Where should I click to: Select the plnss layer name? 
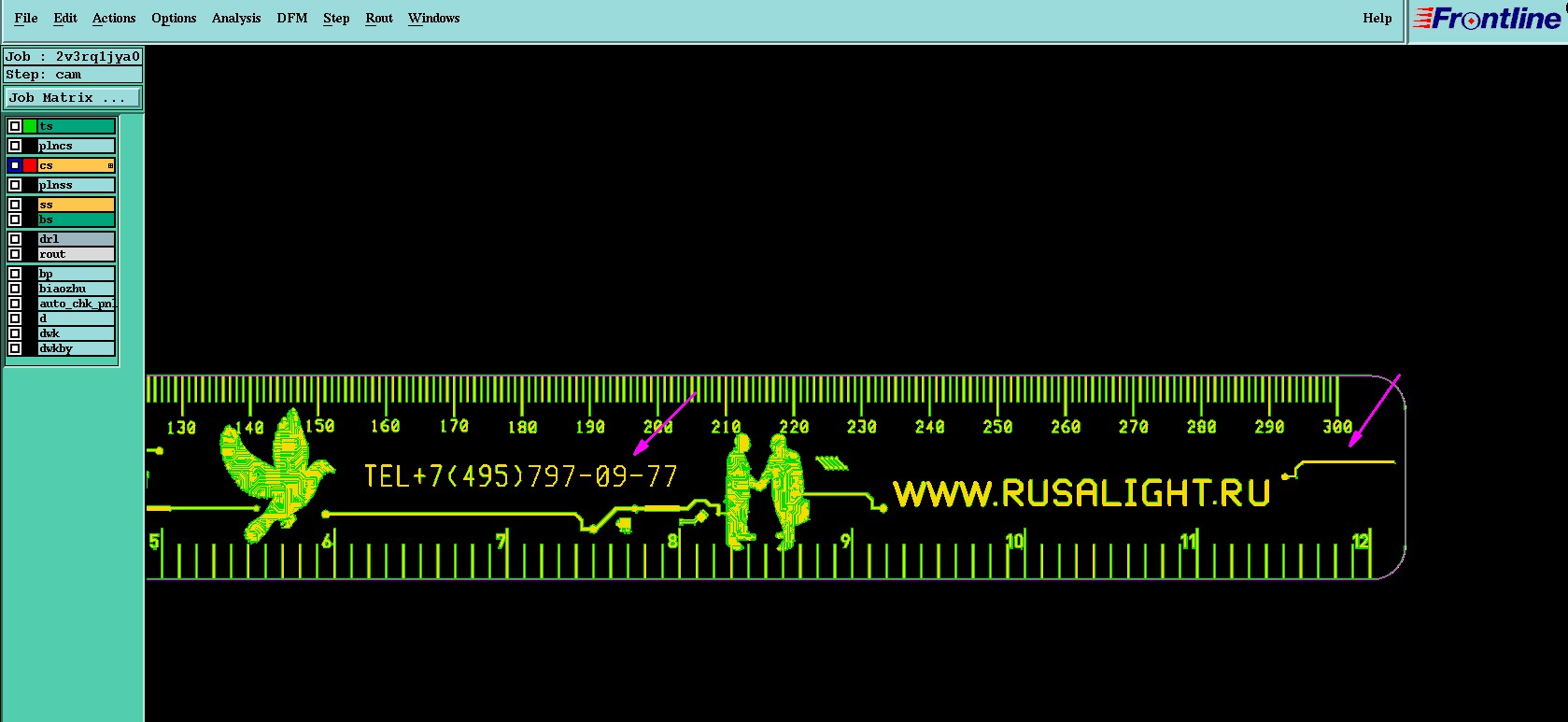(x=77, y=185)
